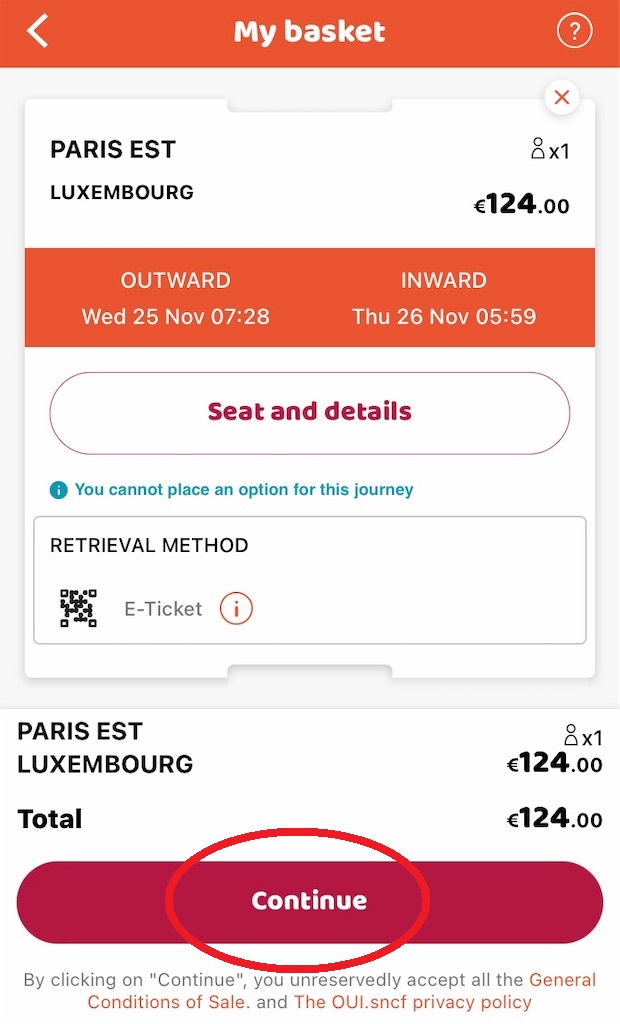620x1024 pixels.
Task: Tap the Total €124.00 amount
Action: pyautogui.click(x=554, y=818)
